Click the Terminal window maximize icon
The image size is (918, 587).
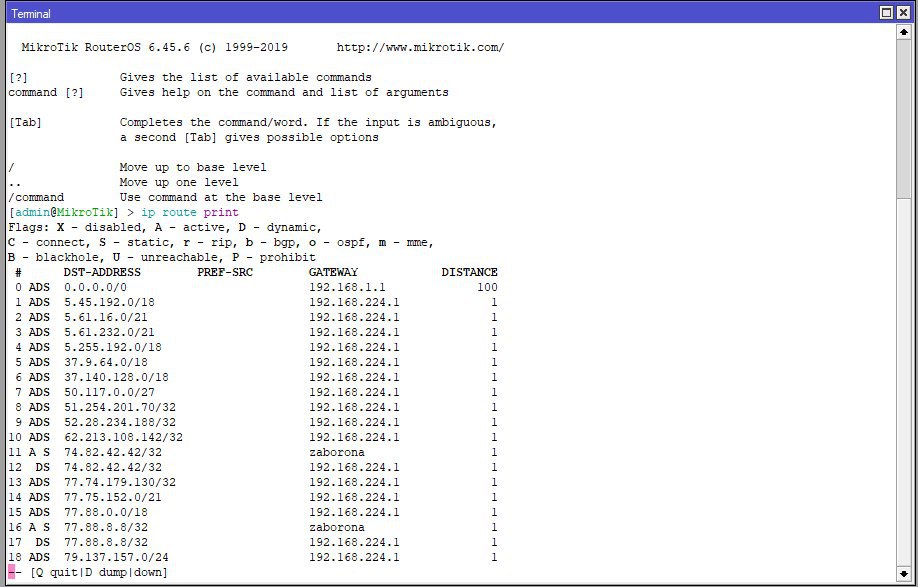point(886,13)
